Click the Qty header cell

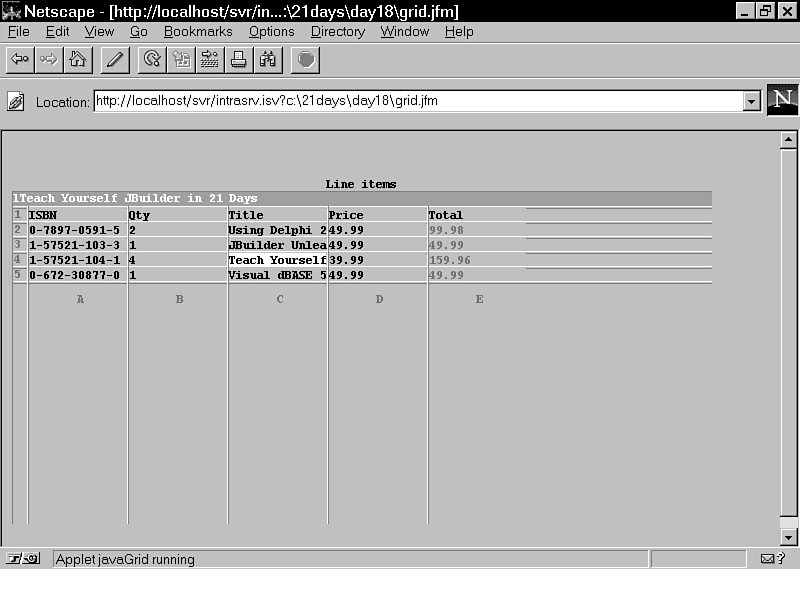point(177,215)
